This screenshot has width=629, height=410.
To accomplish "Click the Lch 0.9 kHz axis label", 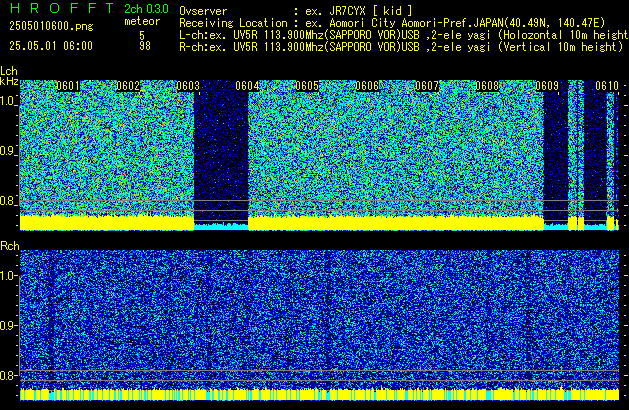I will coord(8,151).
